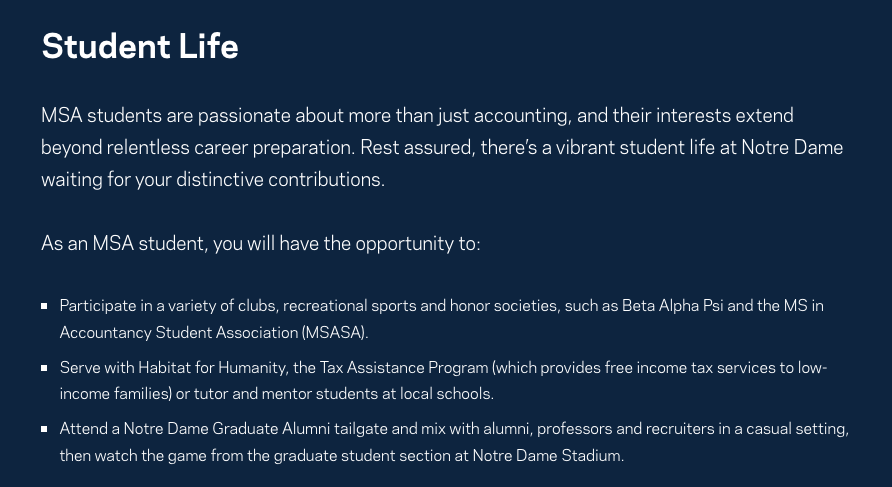Click the first bullet point square marker

[45, 306]
